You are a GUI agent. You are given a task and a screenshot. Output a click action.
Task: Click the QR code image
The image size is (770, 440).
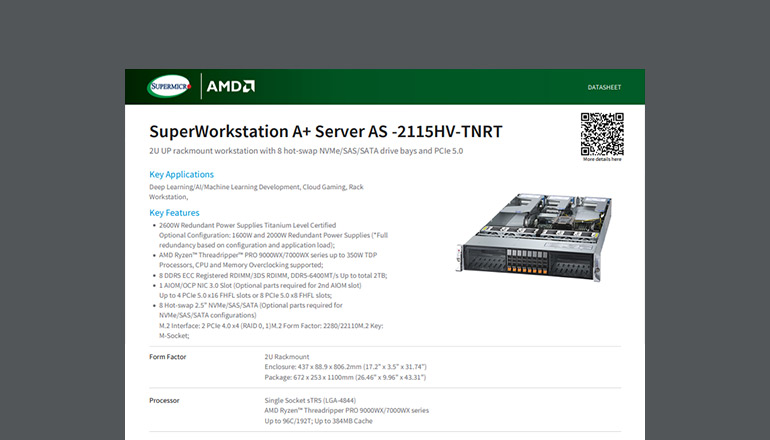601,134
